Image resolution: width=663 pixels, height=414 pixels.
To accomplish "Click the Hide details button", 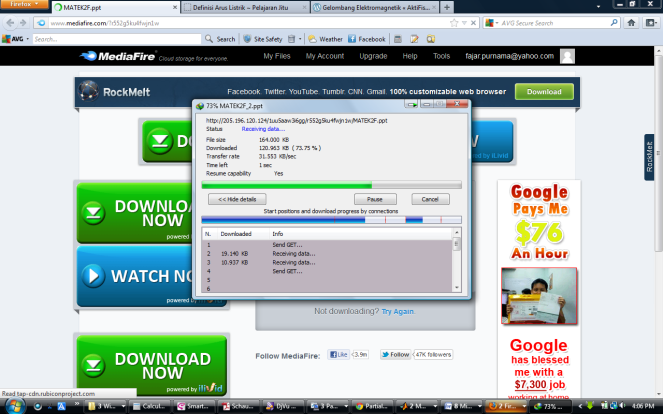I will [237, 199].
